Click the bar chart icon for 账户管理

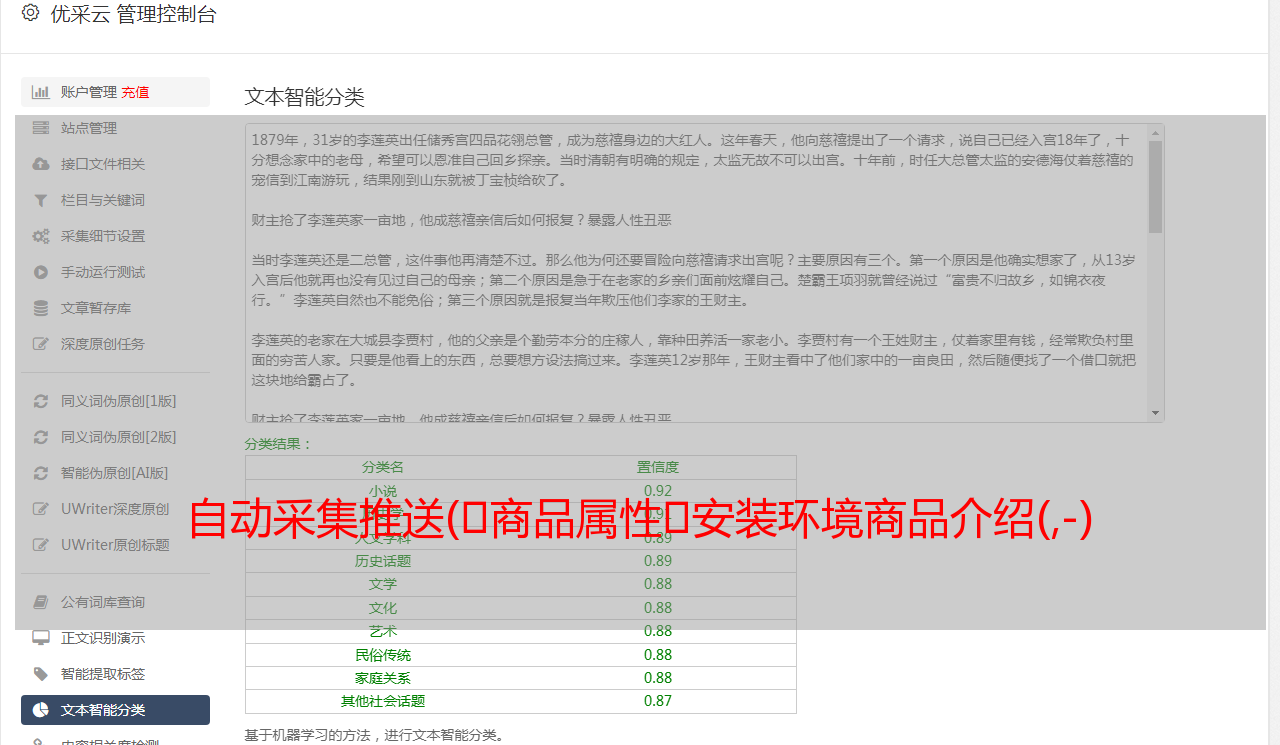tap(40, 92)
